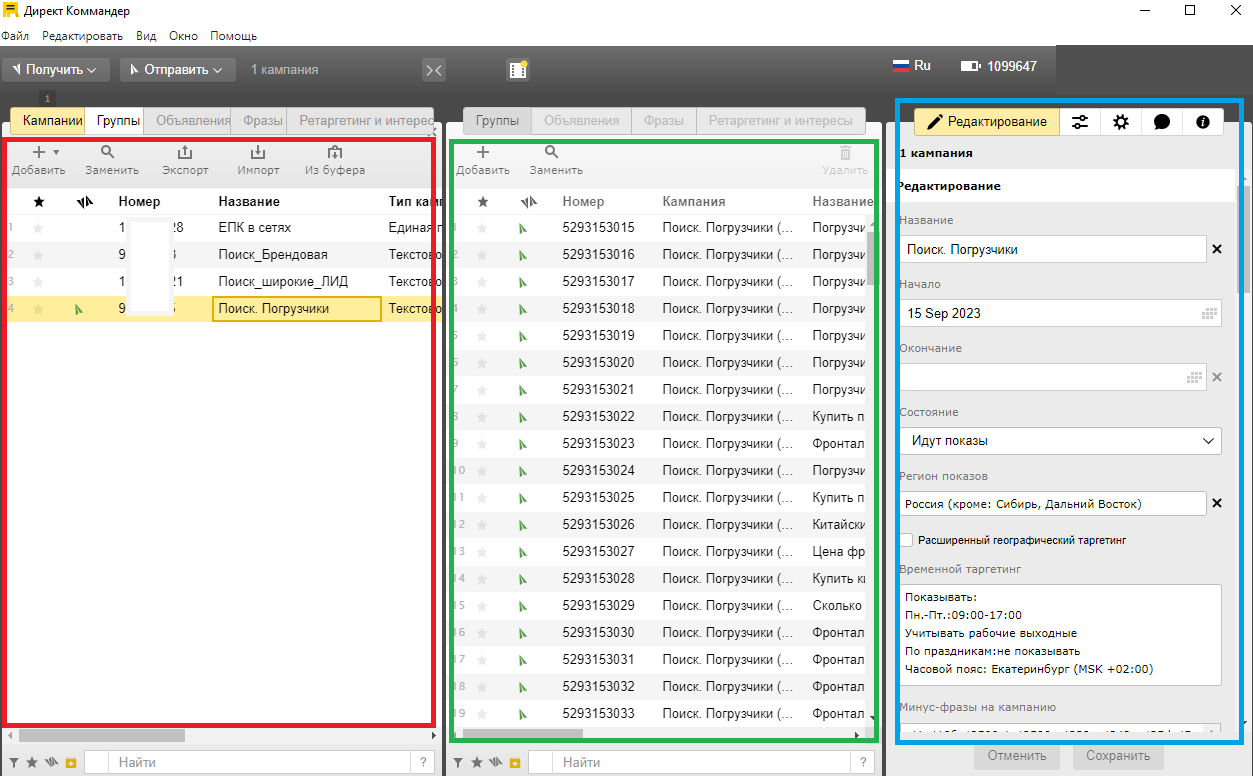Viewport: 1253px width, 776px height.
Task: Toggle favorite star for "Поиск_Брендовая" campaign
Action: 39,255
